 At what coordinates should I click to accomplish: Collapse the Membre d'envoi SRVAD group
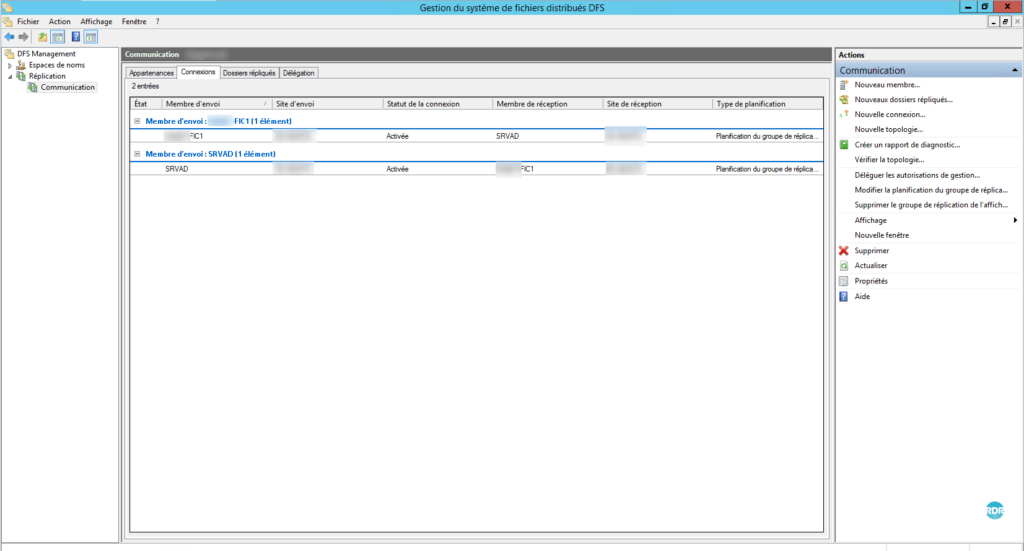(x=137, y=154)
